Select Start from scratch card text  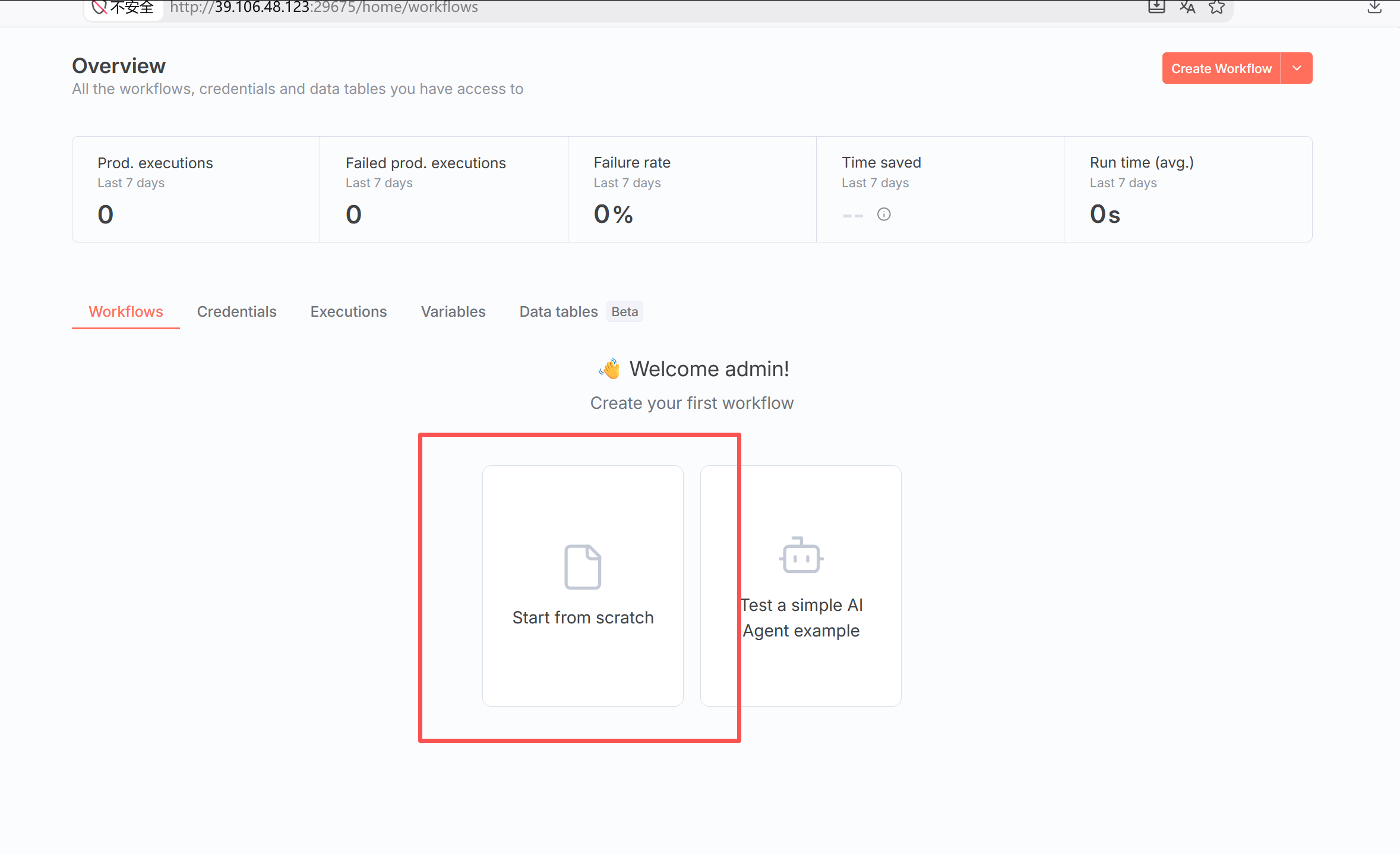pos(583,617)
